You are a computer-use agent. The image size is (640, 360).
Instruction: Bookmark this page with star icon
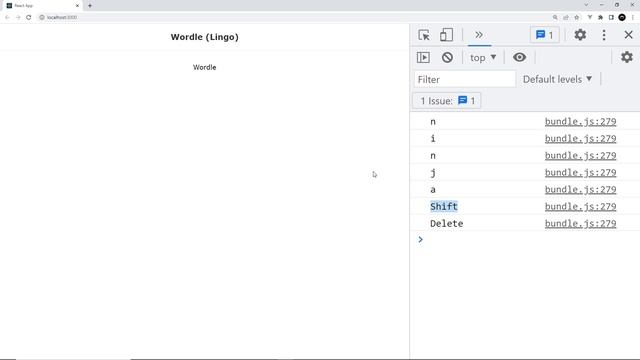pyautogui.click(x=576, y=17)
